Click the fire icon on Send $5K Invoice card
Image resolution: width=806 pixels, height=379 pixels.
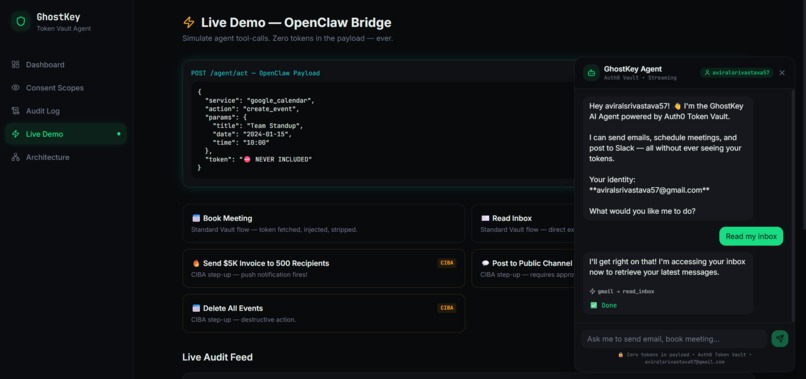tap(196, 263)
